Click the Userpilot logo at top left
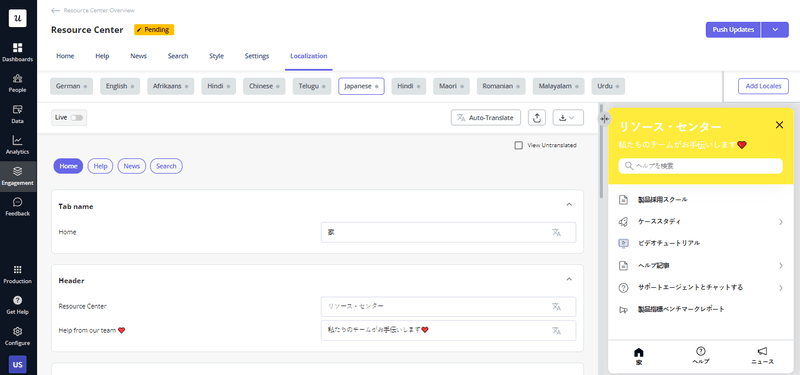The width and height of the screenshot is (800, 375). (x=18, y=18)
